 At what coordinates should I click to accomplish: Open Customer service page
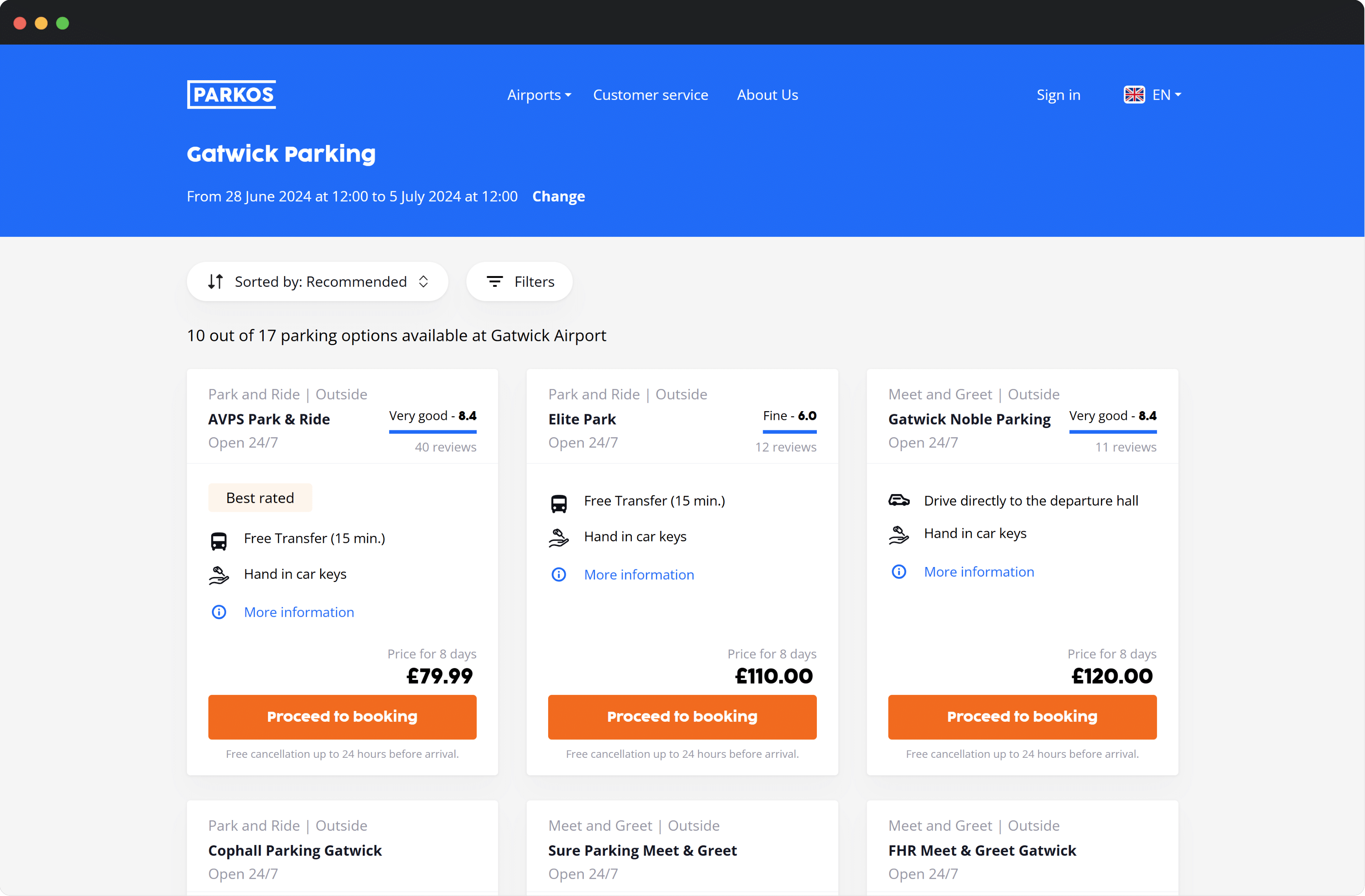click(x=650, y=95)
